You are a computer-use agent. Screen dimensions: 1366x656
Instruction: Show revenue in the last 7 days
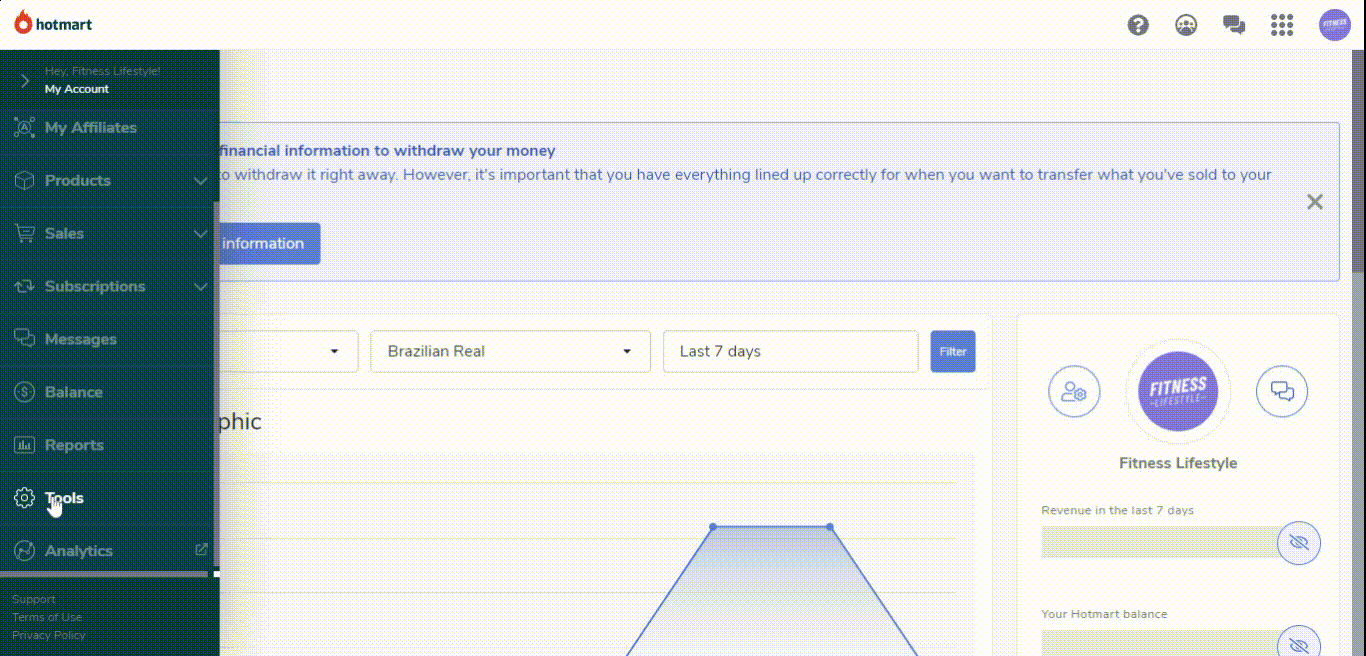point(1299,542)
